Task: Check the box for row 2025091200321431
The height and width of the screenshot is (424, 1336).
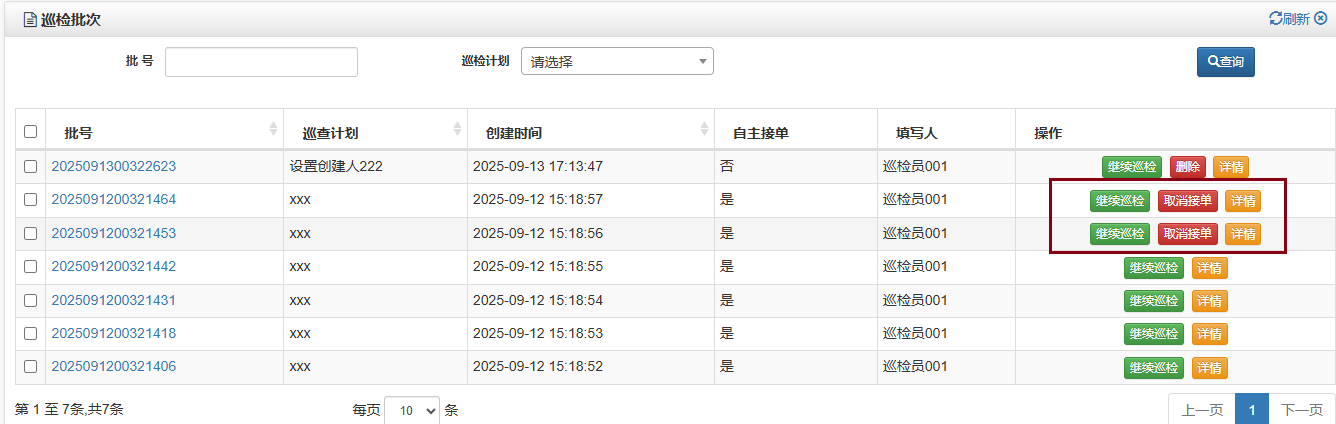Action: pos(30,300)
